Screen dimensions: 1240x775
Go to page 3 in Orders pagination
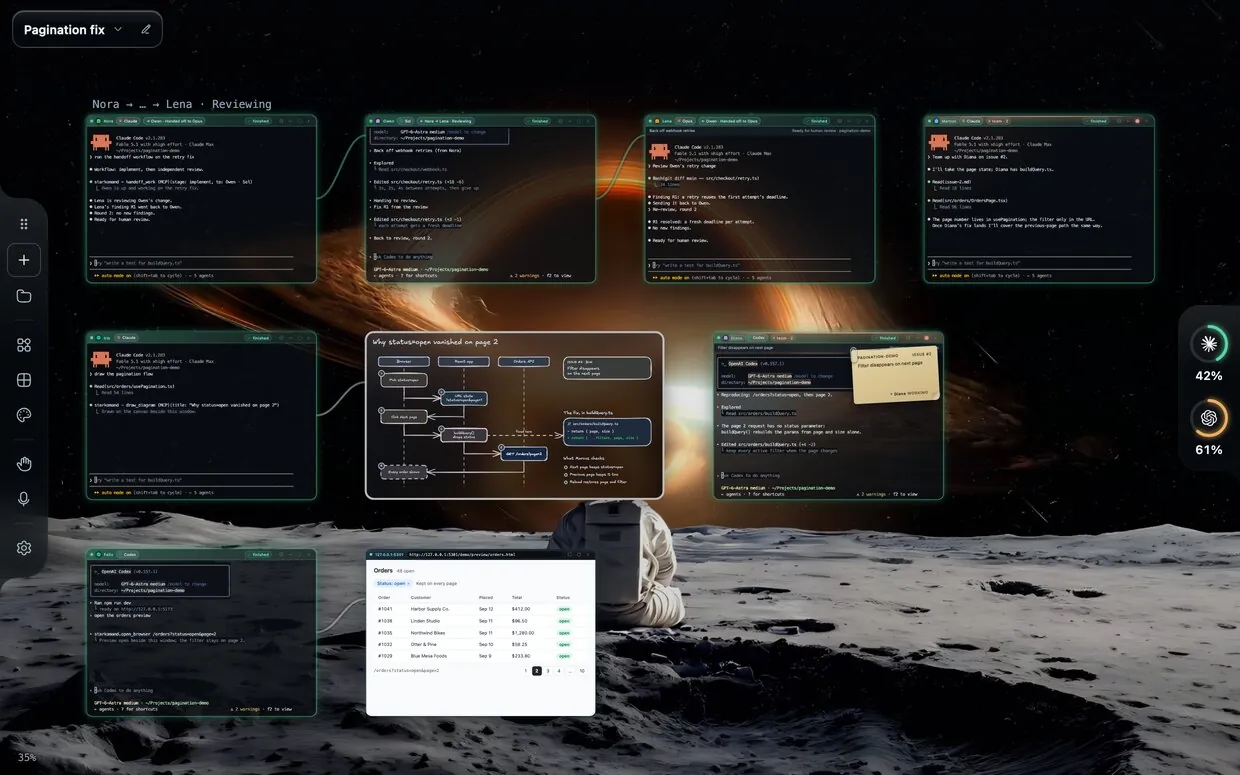pyautogui.click(x=548, y=670)
